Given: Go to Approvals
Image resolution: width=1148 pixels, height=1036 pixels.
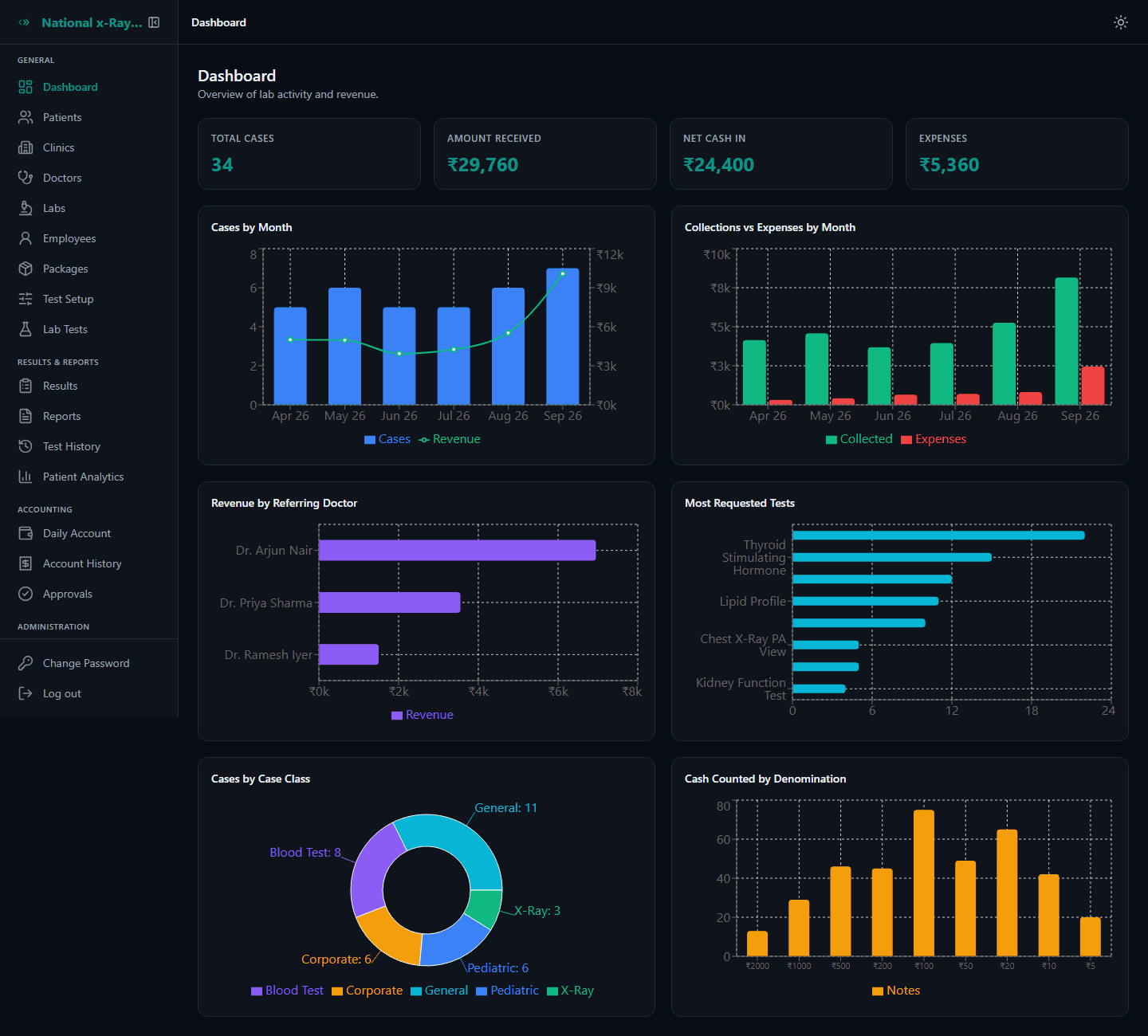Looking at the screenshot, I should (x=88, y=594).
